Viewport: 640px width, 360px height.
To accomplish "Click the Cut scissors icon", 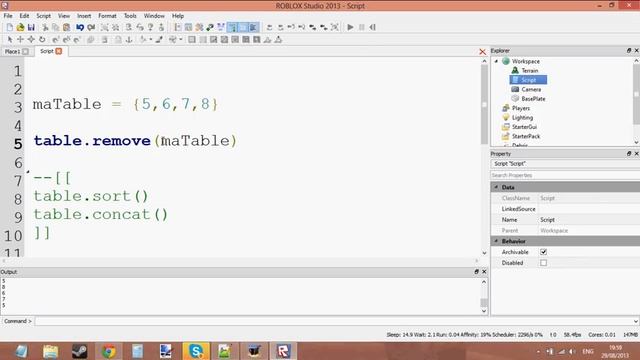I will [45, 27].
